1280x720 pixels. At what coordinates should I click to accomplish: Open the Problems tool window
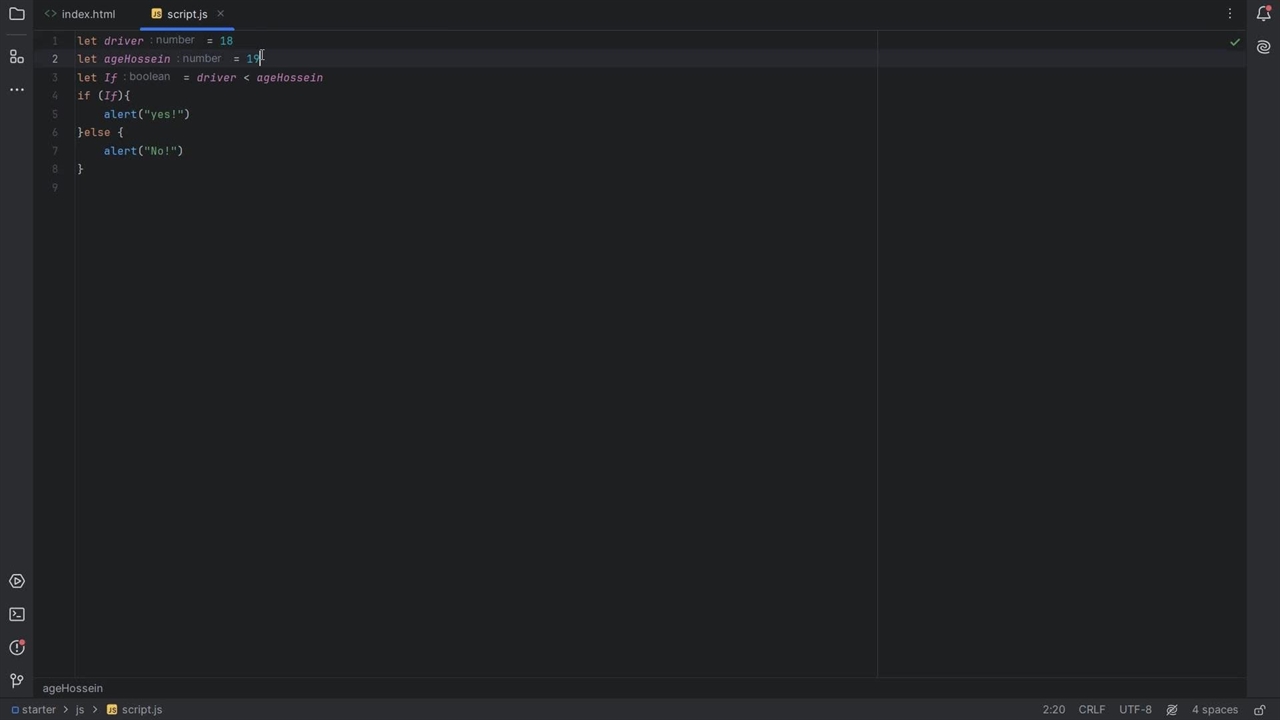click(17, 648)
